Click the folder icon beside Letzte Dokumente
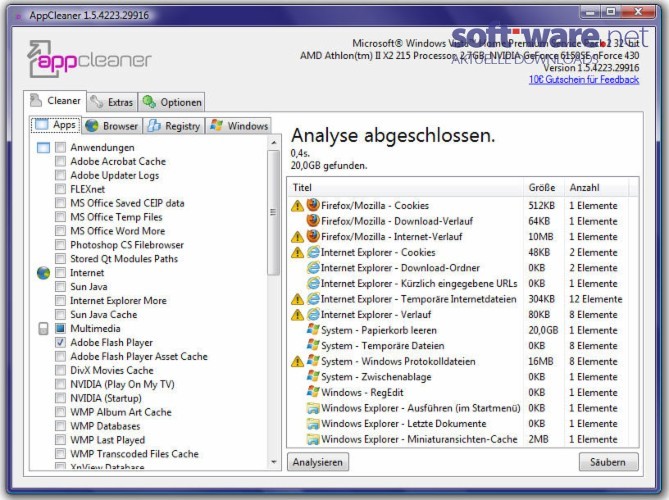 coord(313,424)
